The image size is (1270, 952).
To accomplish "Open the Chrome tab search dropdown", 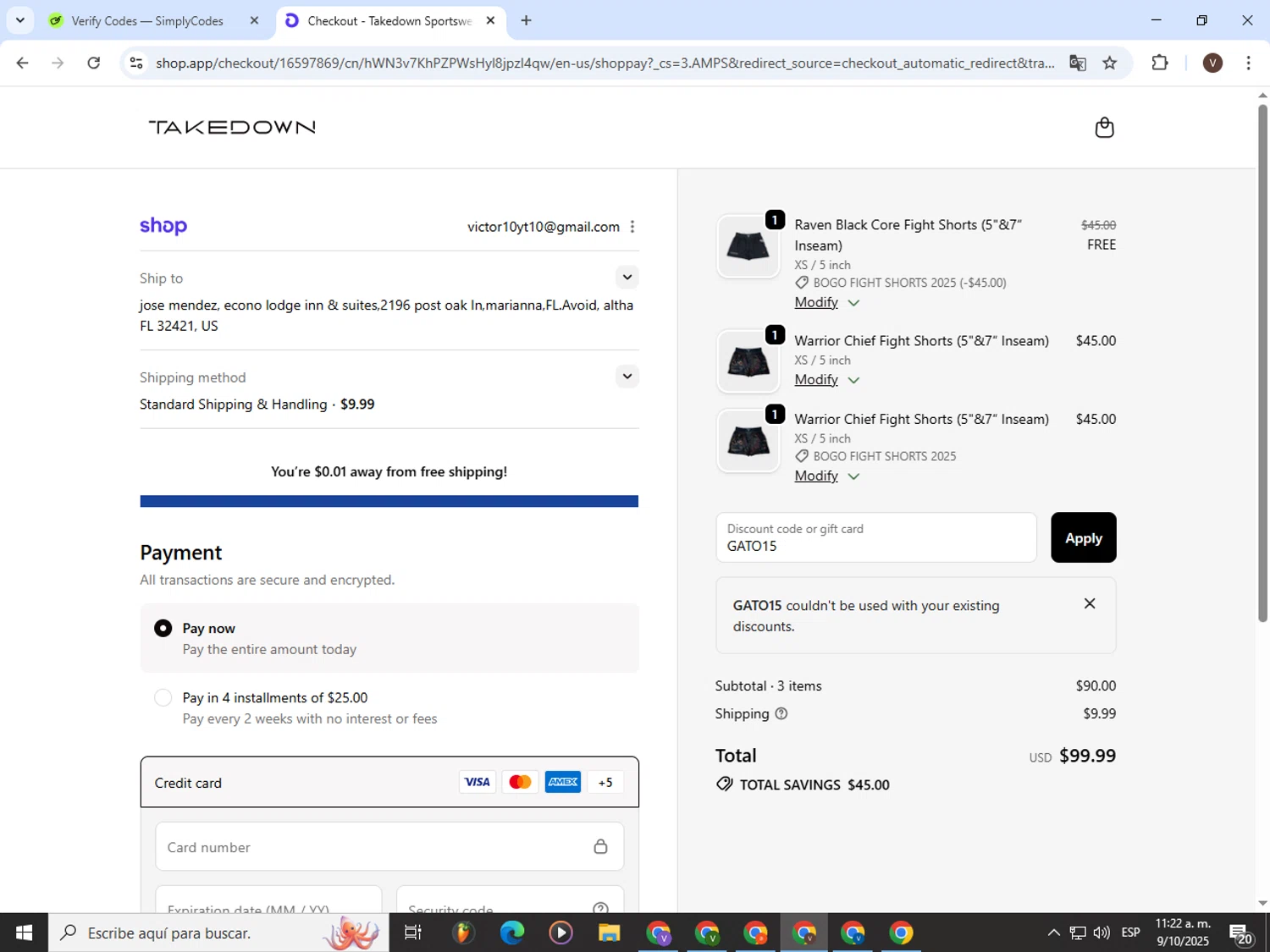I will 20,20.
